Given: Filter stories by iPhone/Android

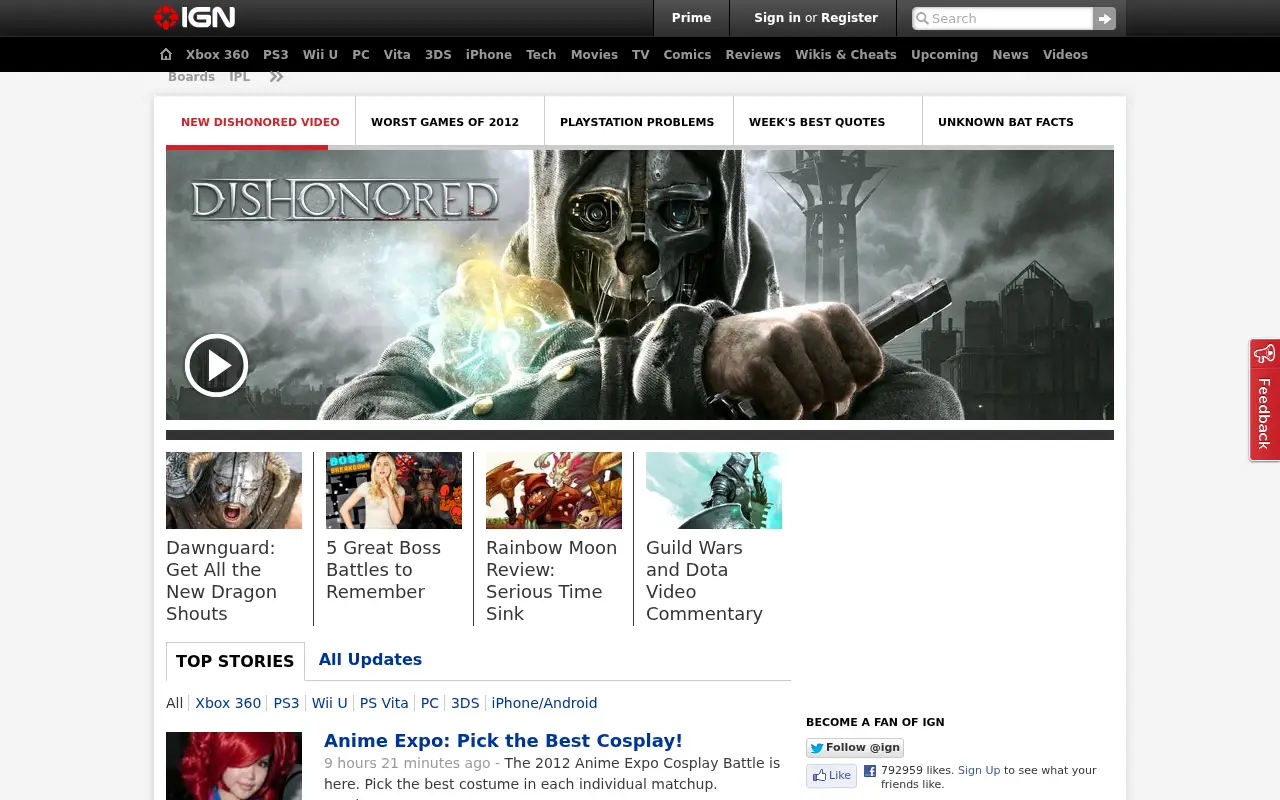Looking at the screenshot, I should (544, 703).
